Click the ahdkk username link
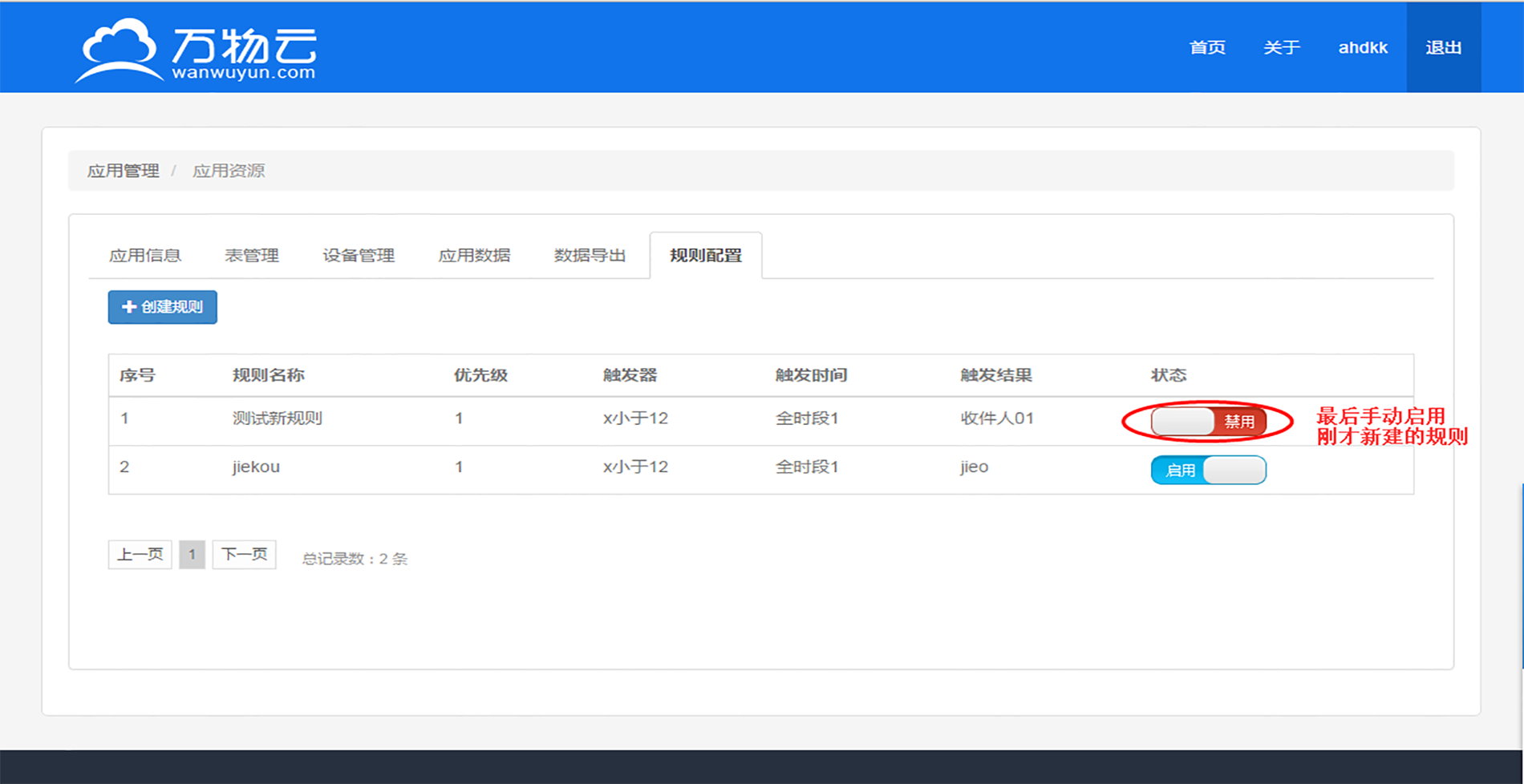The image size is (1524, 784). pos(1363,47)
